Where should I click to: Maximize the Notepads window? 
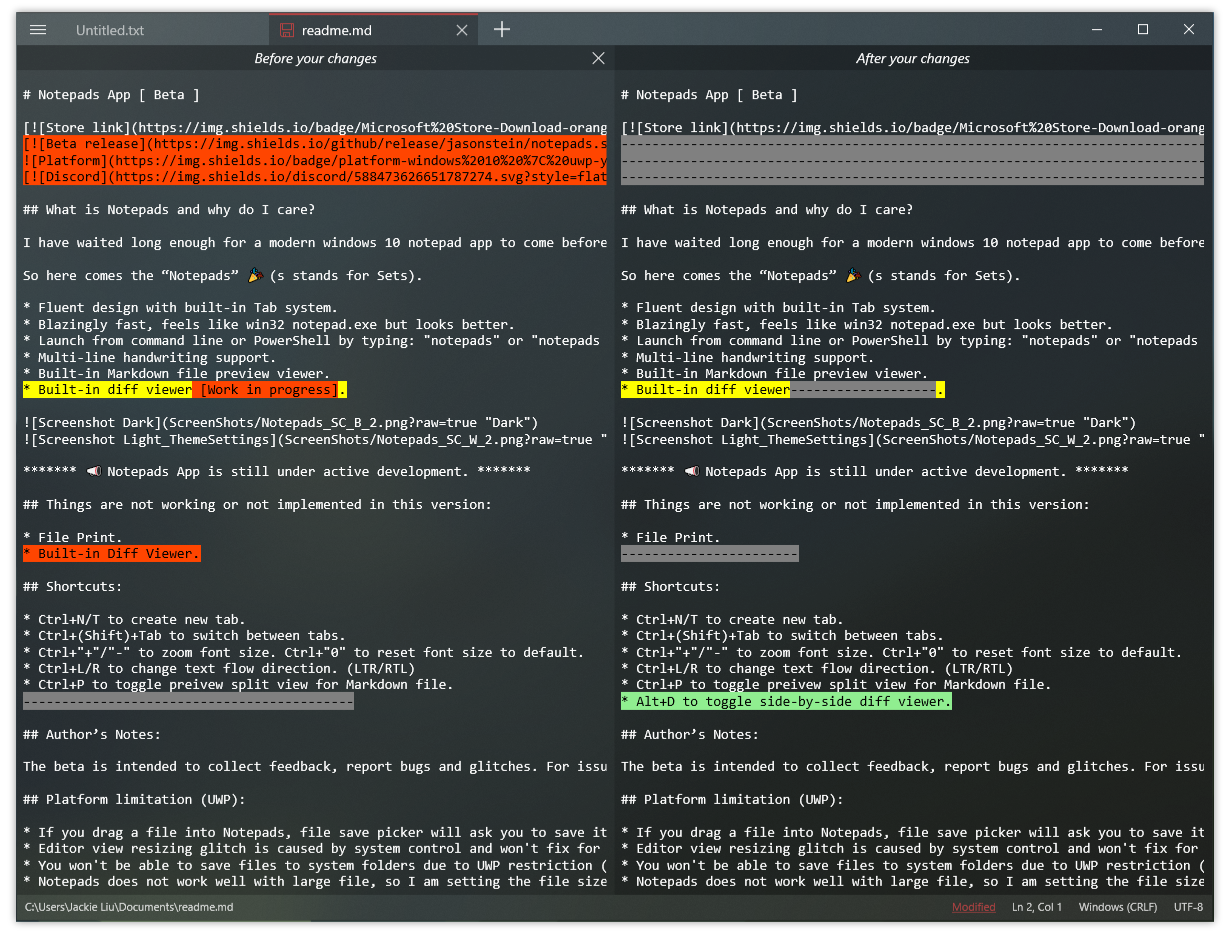(1143, 29)
